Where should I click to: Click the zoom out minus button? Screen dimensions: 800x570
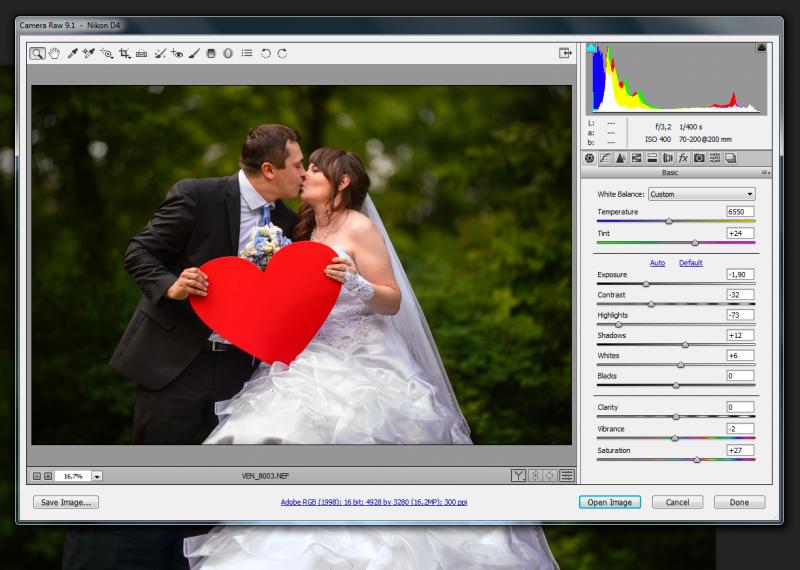click(x=37, y=476)
